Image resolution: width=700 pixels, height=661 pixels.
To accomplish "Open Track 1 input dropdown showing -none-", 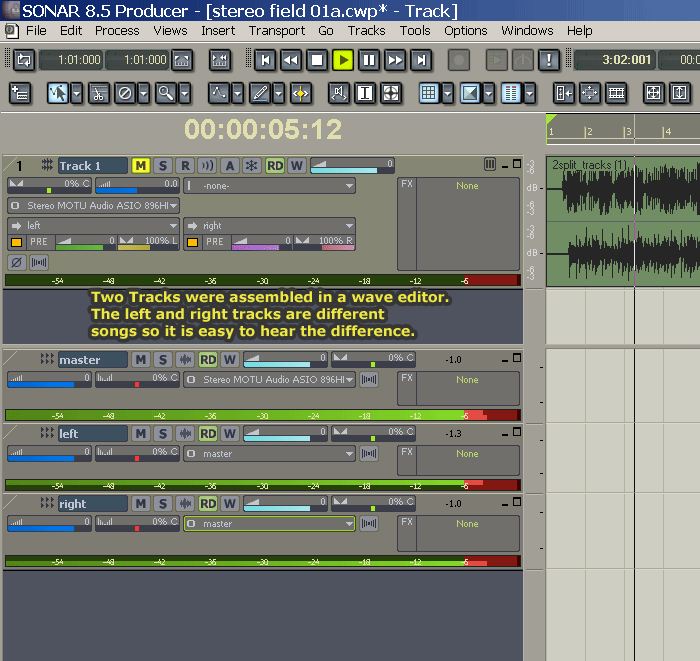I will click(x=270, y=186).
